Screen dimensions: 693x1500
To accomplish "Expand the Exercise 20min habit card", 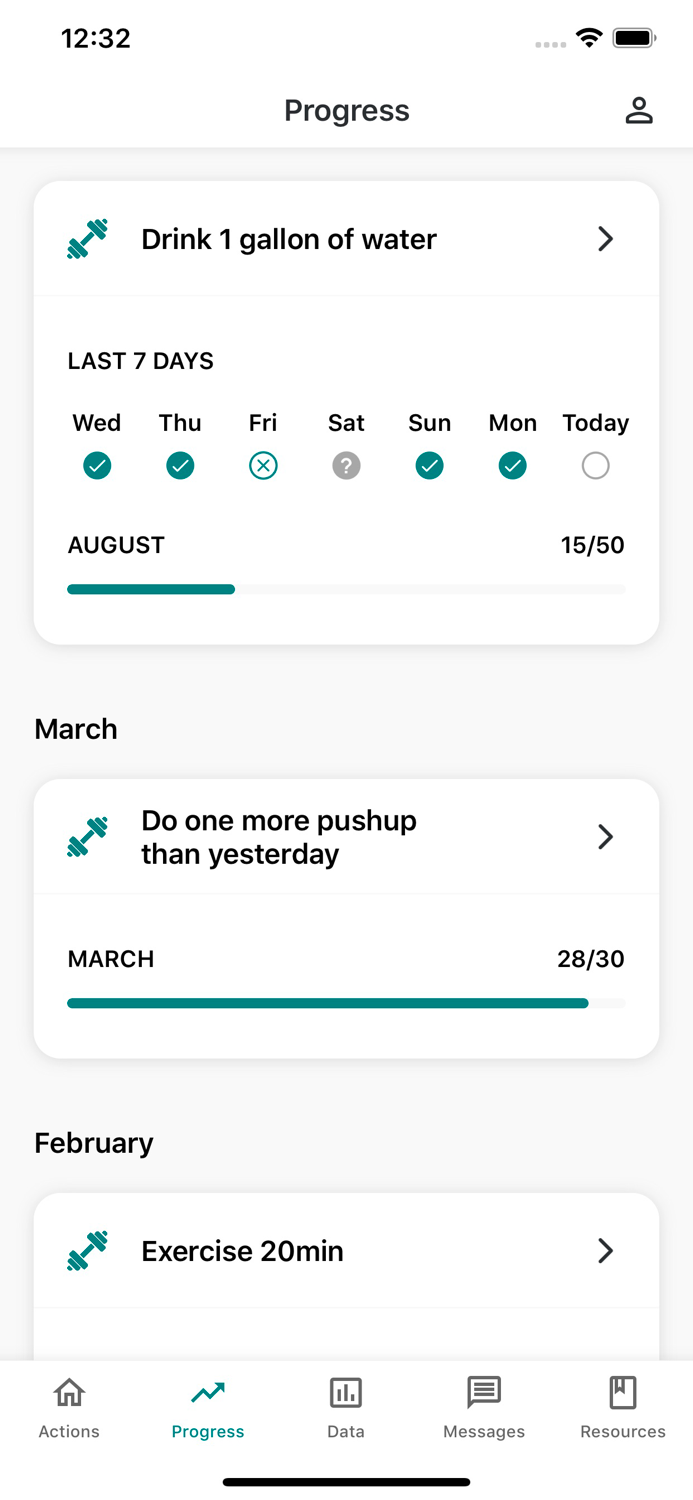I will point(604,1250).
